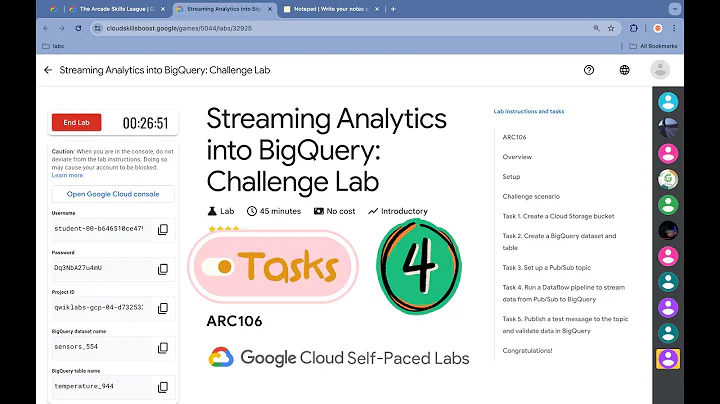Screen dimensions: 720x404
Task: Click Lab instructions and tasks link
Action: (529, 112)
